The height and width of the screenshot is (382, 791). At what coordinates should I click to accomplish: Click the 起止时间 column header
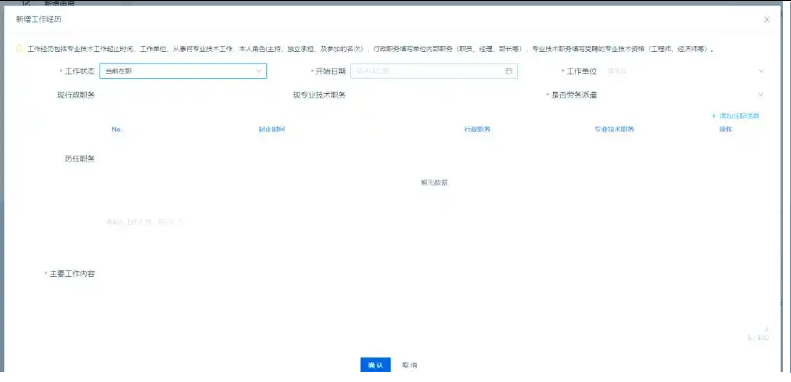pyautogui.click(x=272, y=130)
